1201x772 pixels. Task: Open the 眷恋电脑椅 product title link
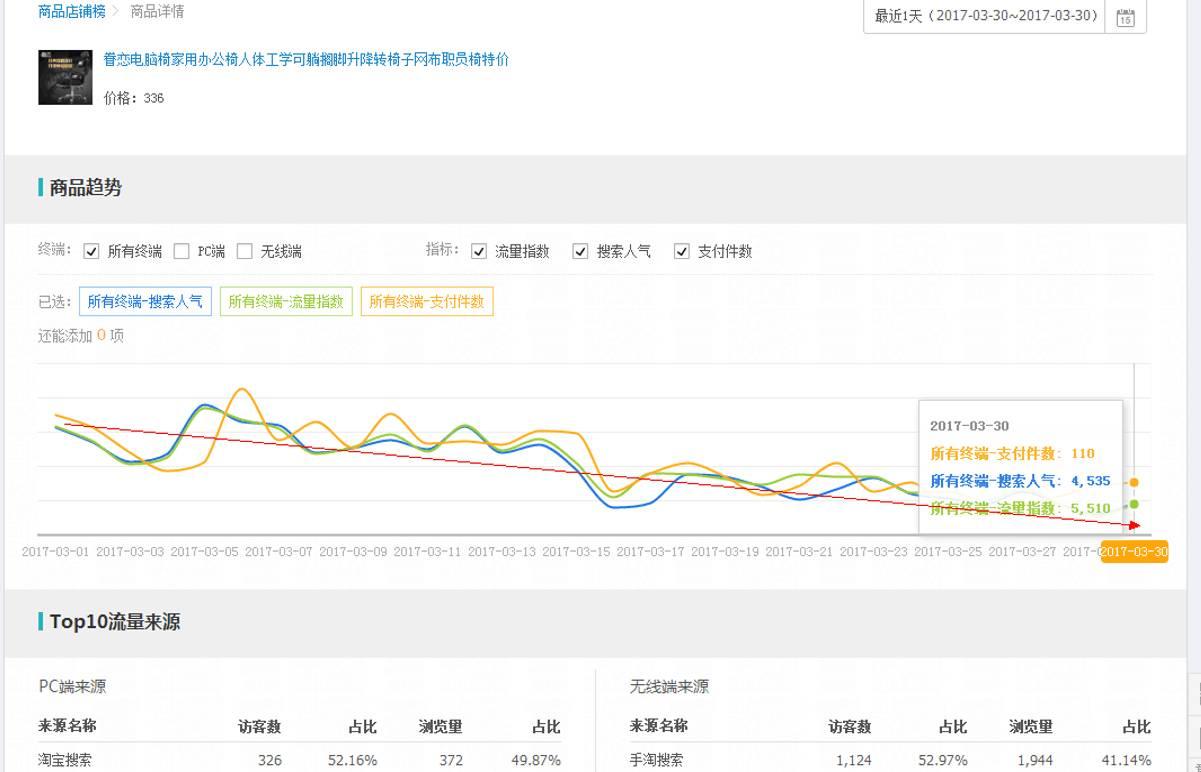click(306, 59)
